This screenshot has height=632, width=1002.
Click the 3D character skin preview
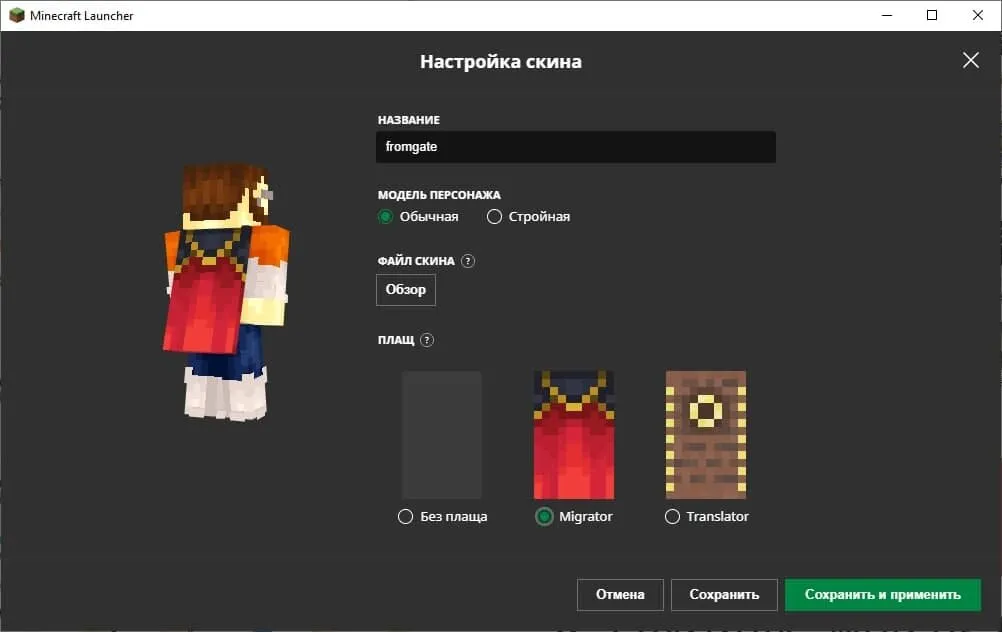pos(226,292)
